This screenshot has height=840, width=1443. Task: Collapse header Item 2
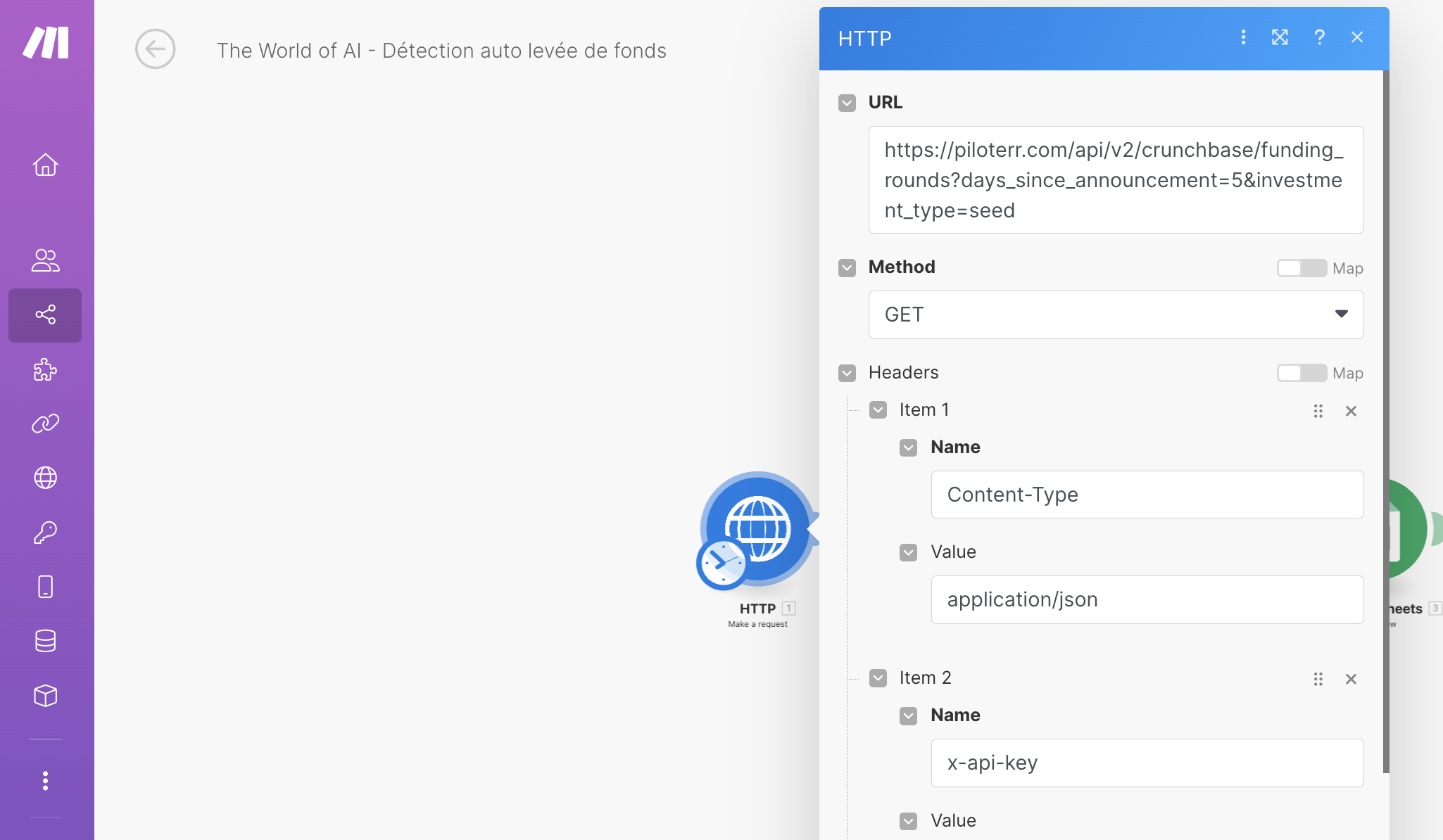pyautogui.click(x=878, y=678)
